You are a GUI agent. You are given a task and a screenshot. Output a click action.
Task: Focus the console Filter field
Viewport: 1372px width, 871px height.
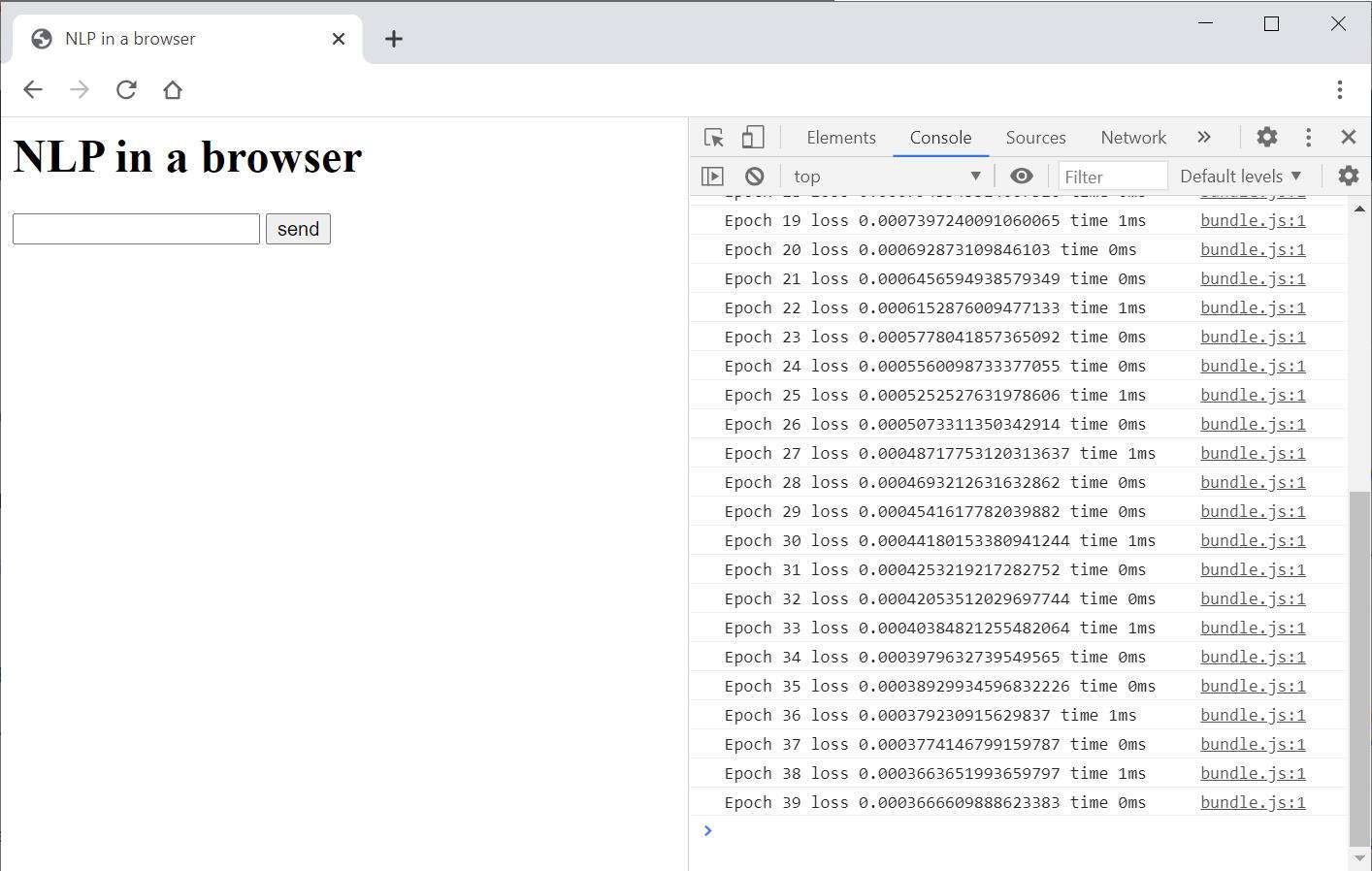click(1113, 177)
